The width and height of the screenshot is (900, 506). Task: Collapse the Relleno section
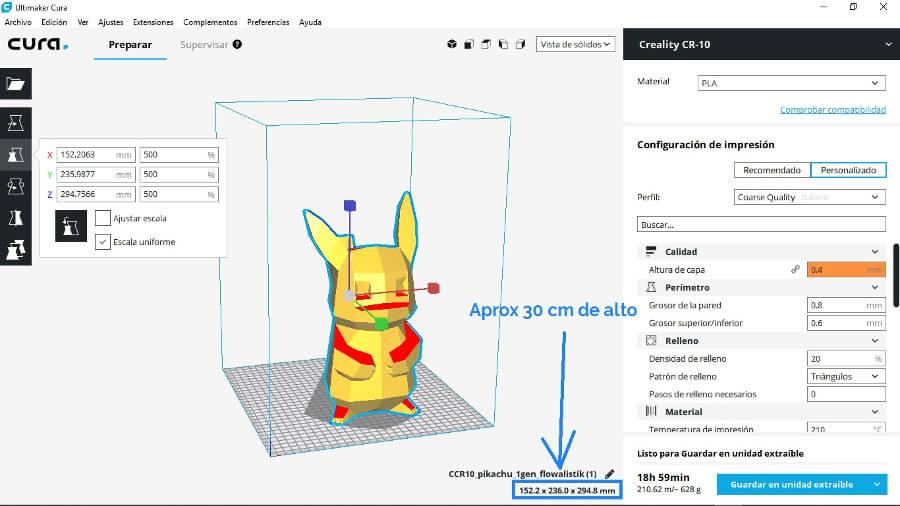tap(875, 340)
